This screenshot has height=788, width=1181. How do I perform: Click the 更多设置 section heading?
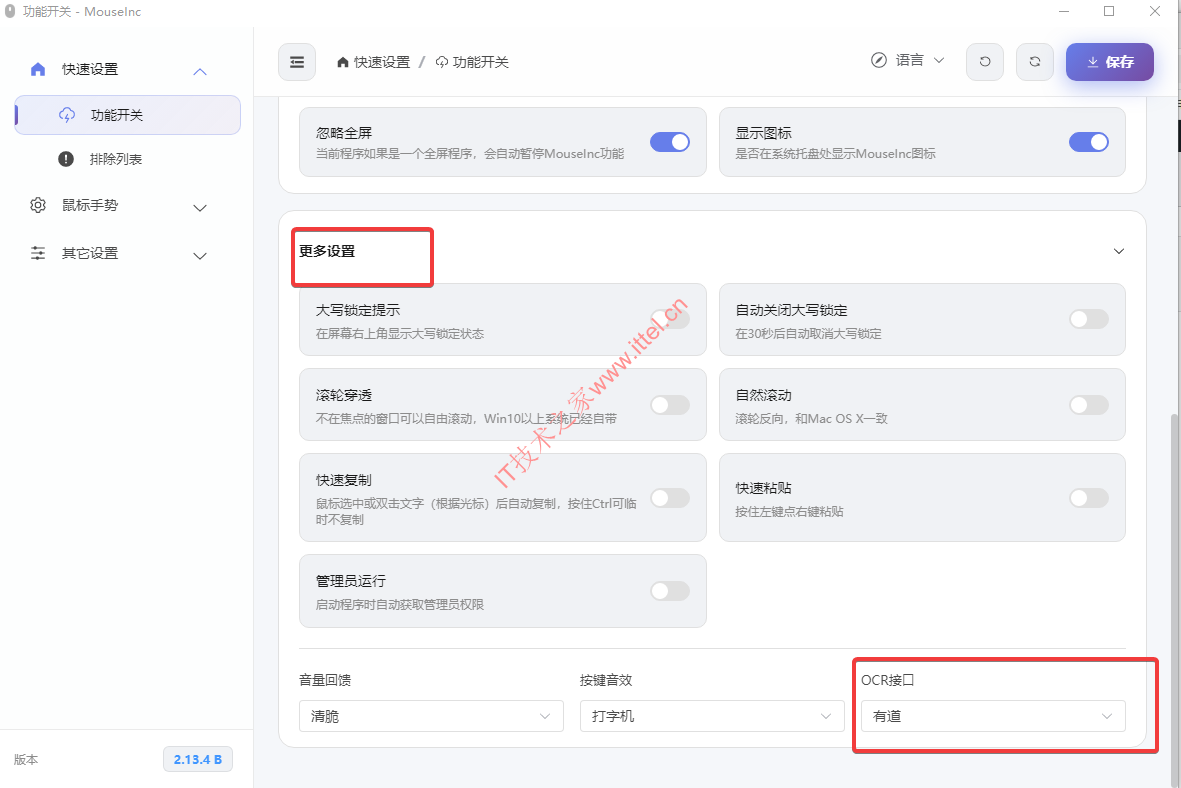click(327, 251)
